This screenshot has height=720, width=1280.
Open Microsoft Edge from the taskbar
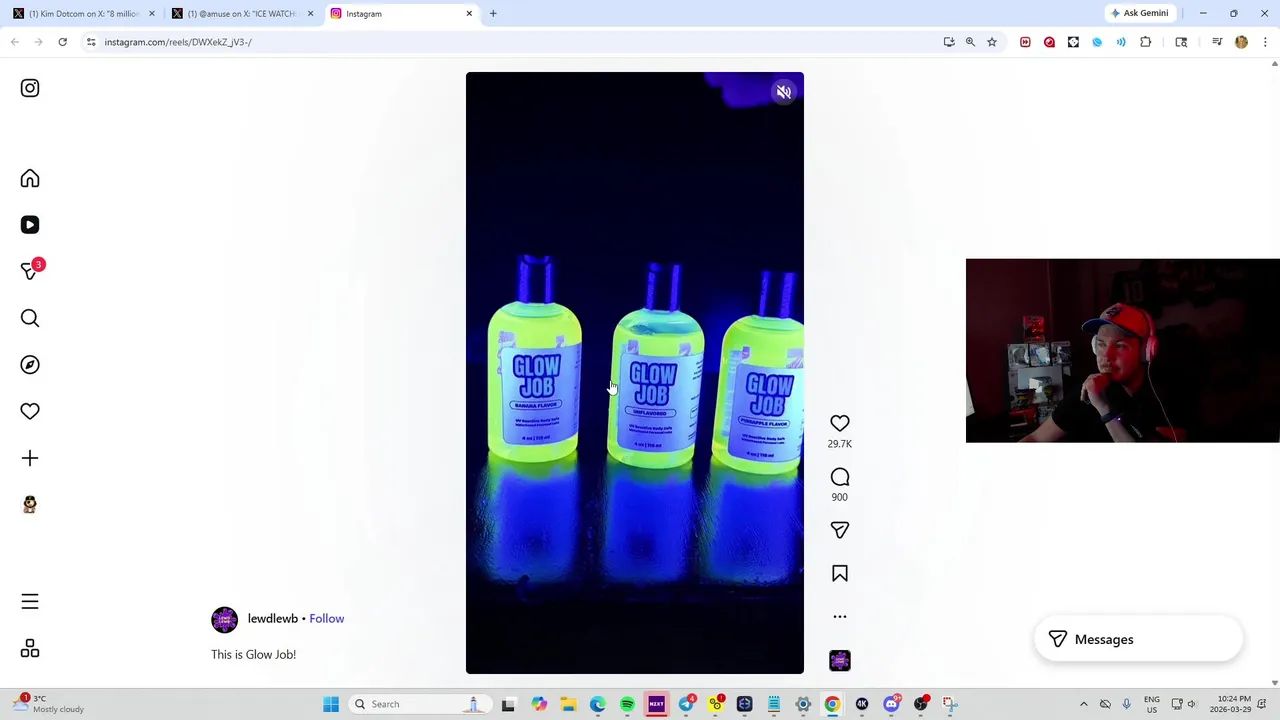[598, 704]
